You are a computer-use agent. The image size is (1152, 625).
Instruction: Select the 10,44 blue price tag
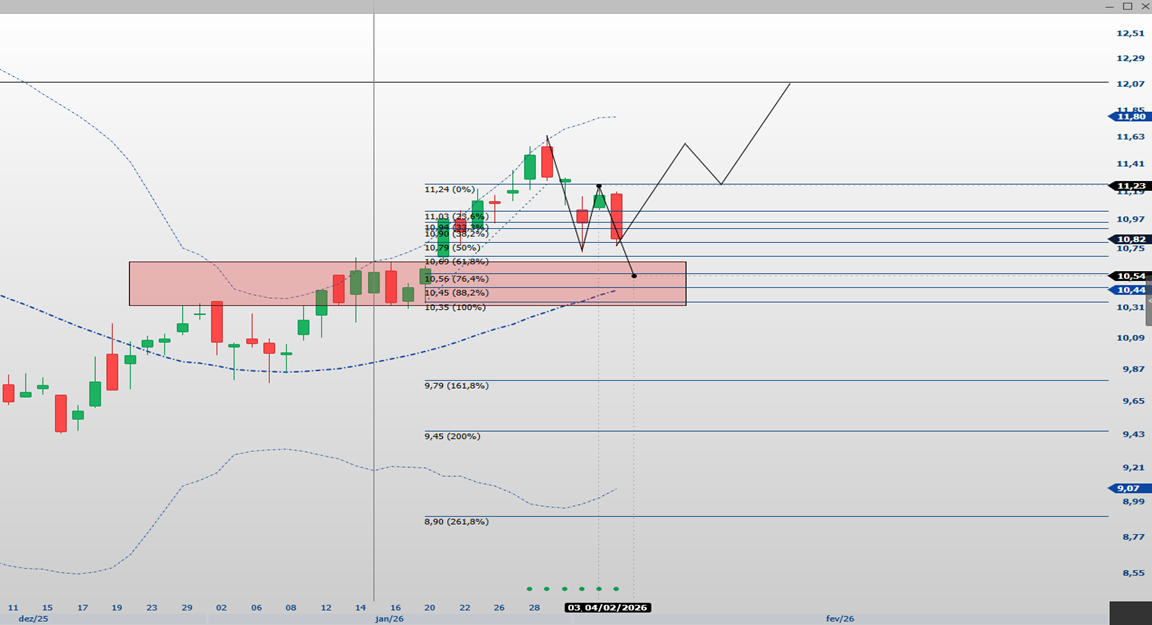click(x=1130, y=290)
